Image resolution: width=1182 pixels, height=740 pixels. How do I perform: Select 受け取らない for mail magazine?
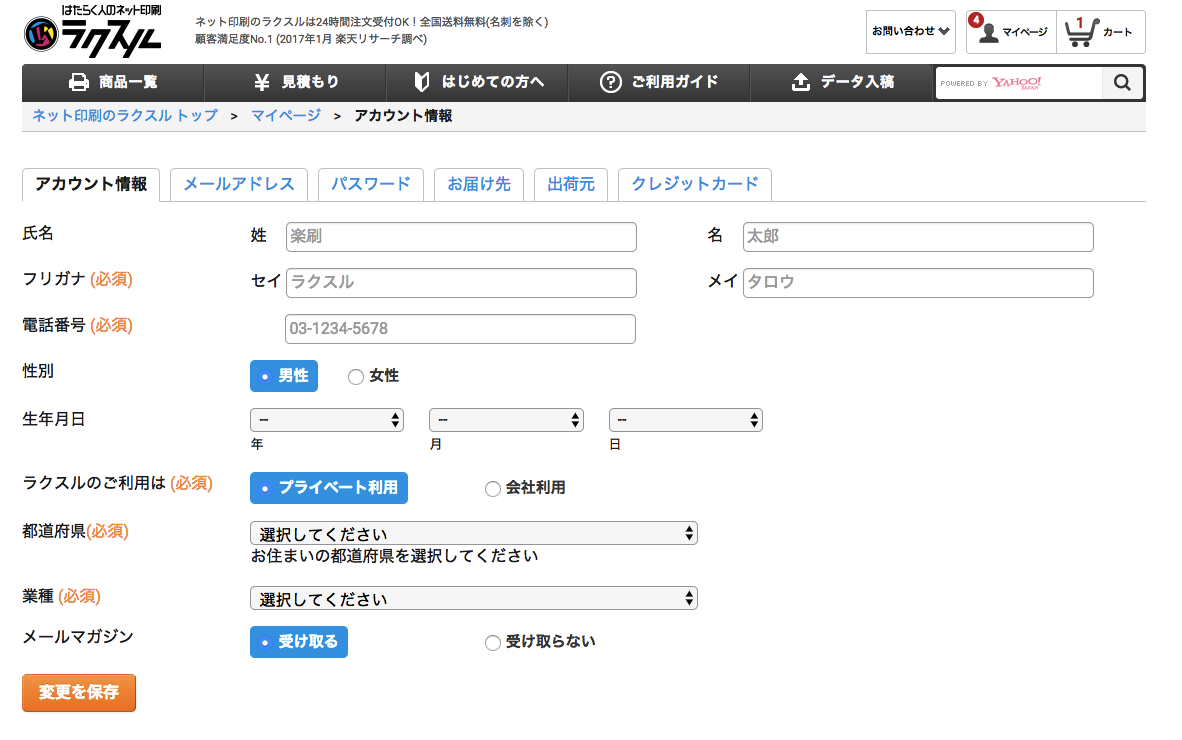tap(492, 643)
